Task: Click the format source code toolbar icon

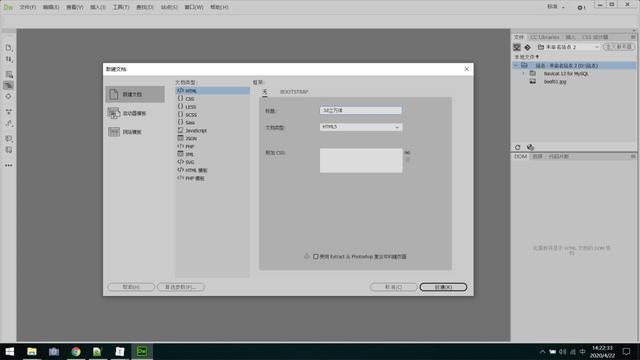Action: (9, 123)
